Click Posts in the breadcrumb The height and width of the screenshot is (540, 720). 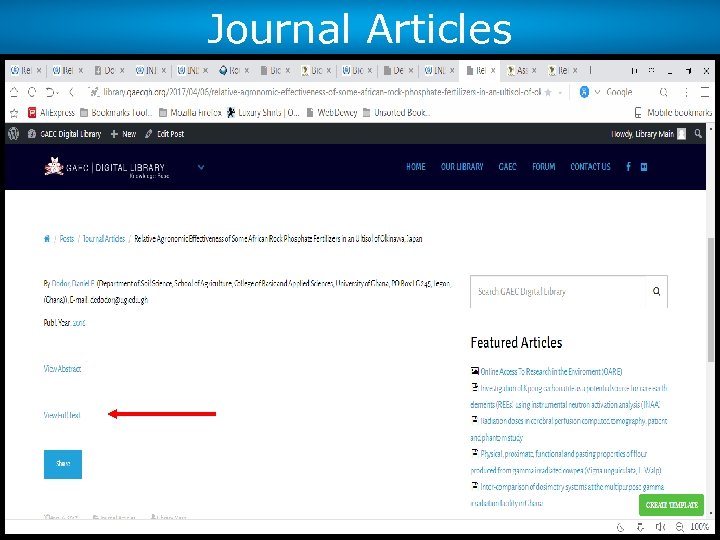click(x=67, y=239)
